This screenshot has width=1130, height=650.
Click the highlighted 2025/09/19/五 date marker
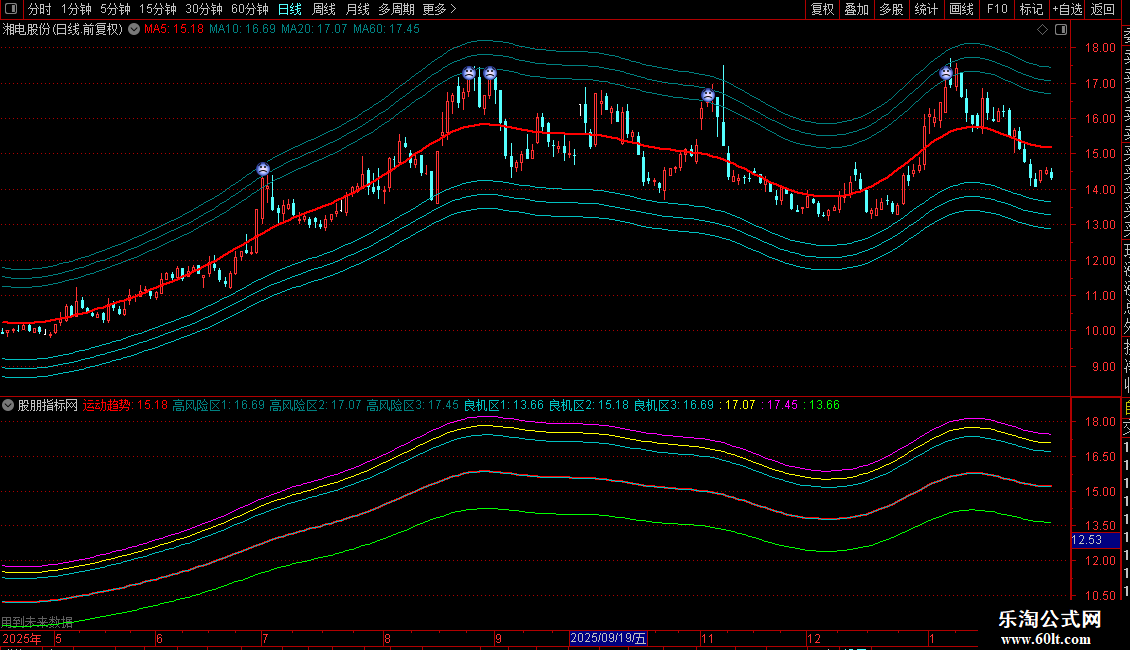(608, 638)
